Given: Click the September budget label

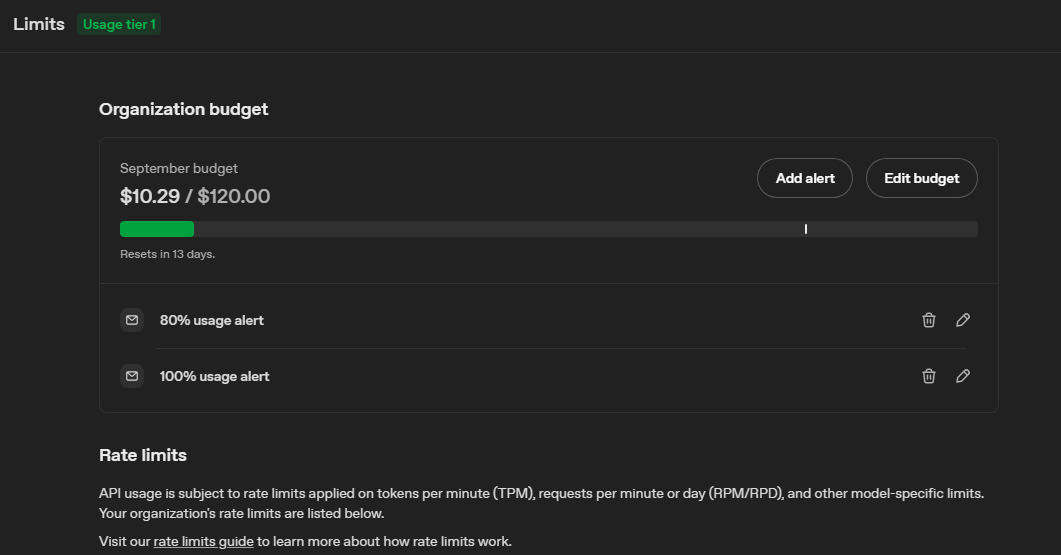Looking at the screenshot, I should [179, 168].
